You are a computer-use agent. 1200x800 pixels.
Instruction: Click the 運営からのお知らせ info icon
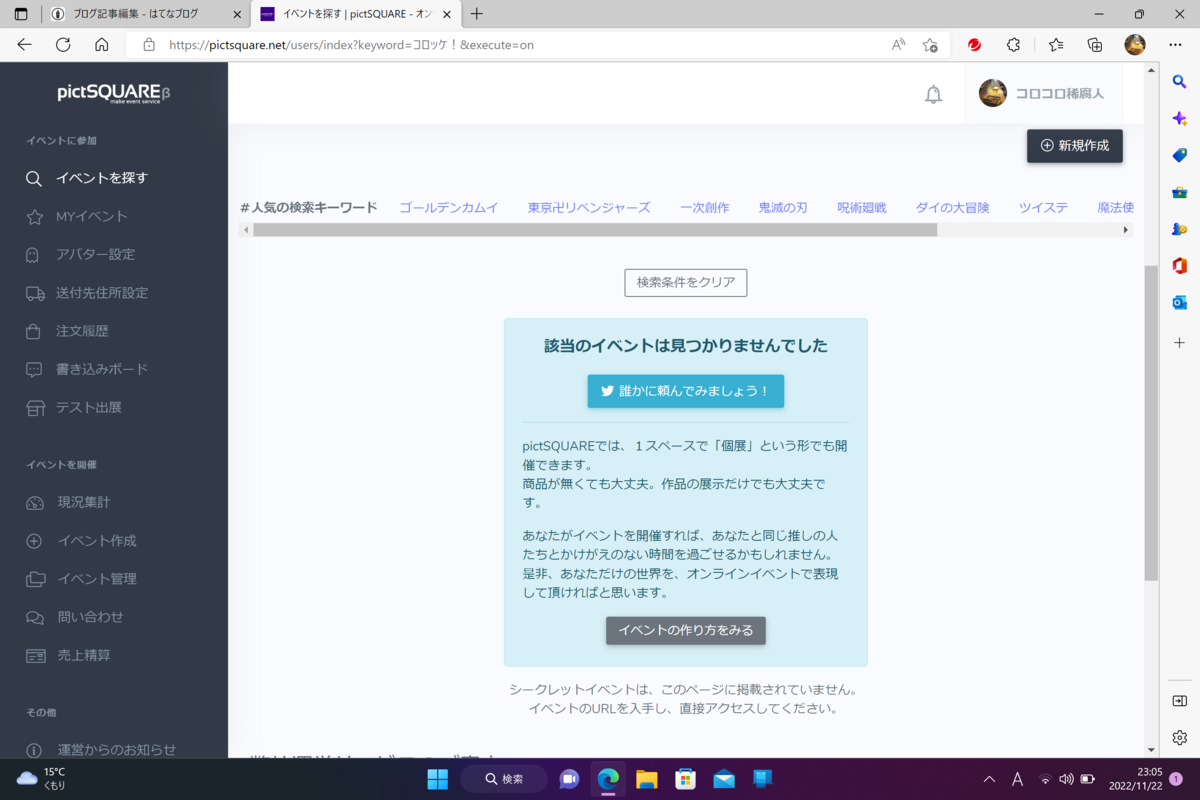pyautogui.click(x=35, y=750)
